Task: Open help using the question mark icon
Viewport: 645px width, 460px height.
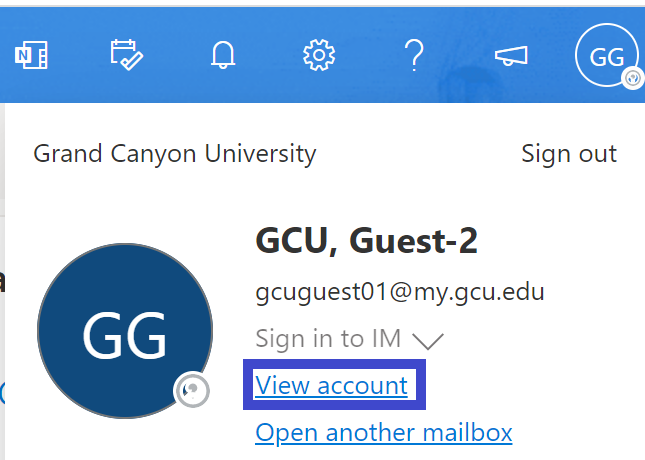Action: pos(414,55)
